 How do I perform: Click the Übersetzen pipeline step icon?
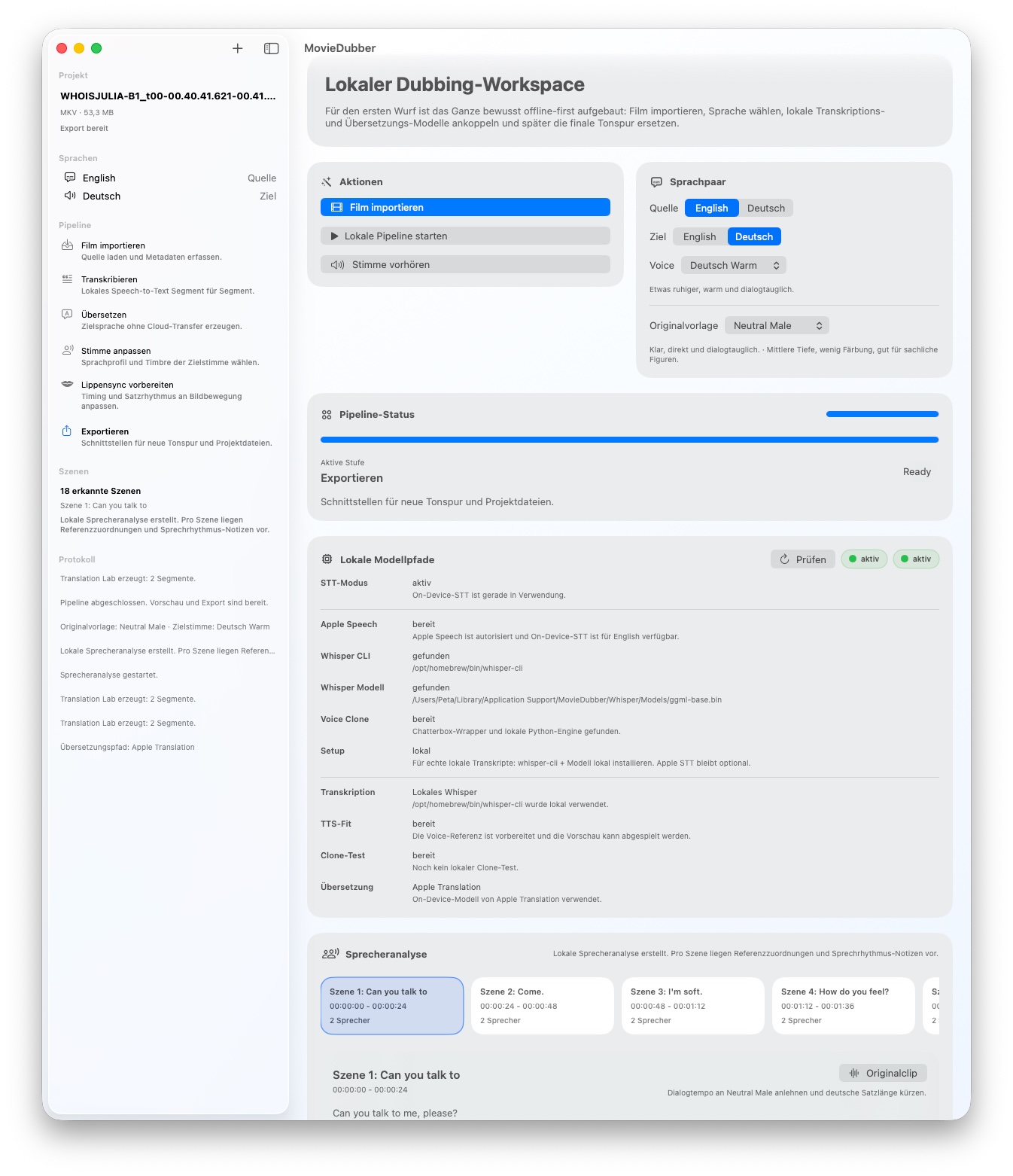pos(68,315)
